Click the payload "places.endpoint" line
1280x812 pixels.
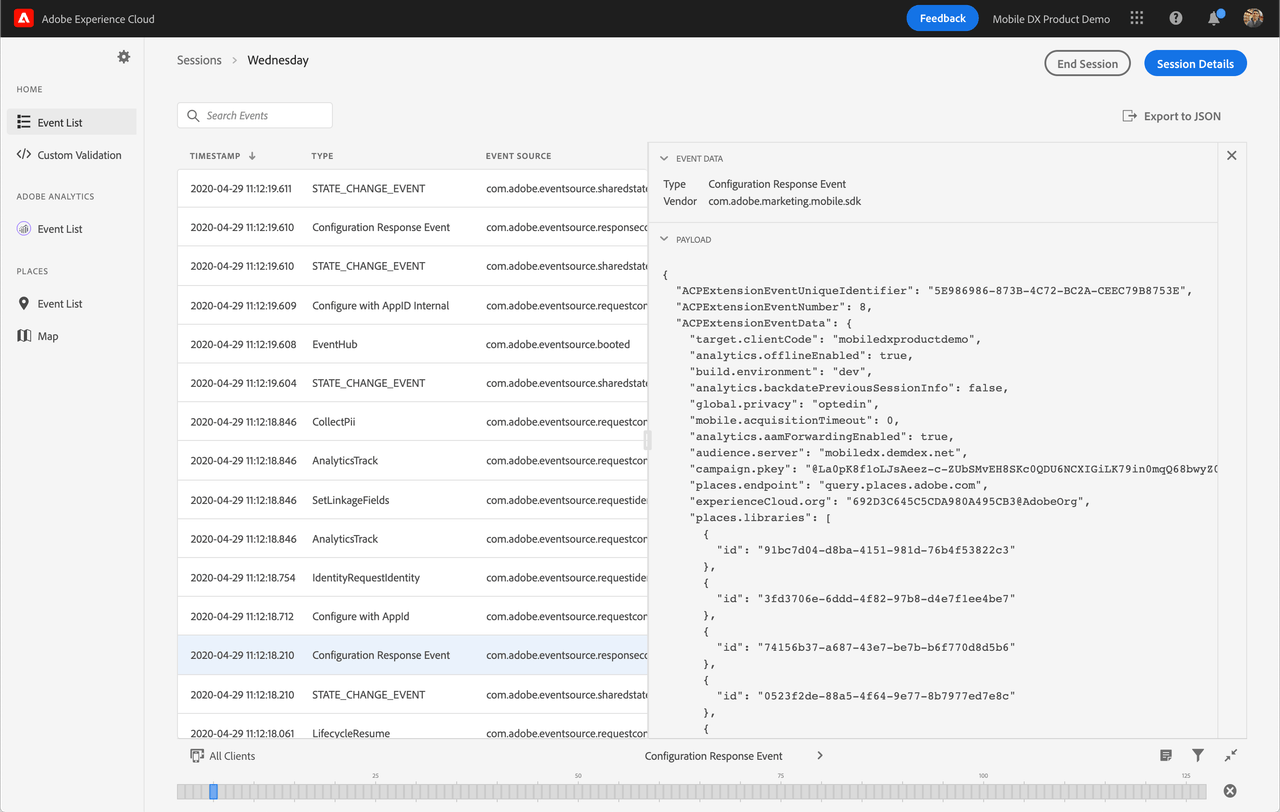pos(839,485)
